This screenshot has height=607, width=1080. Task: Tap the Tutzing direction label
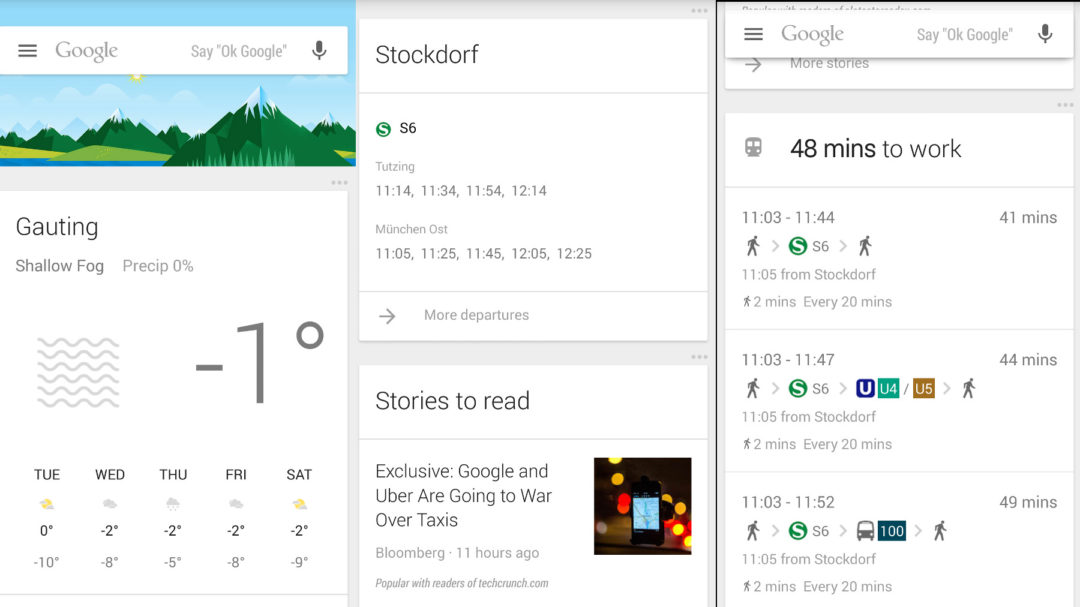coord(395,167)
